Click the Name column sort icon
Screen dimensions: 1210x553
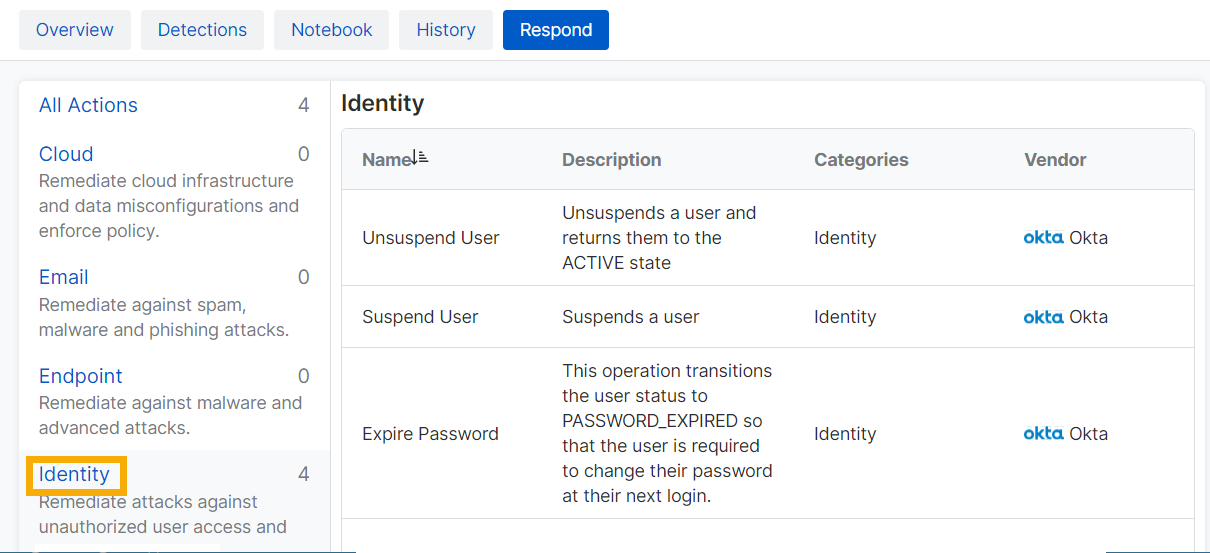pos(420,158)
